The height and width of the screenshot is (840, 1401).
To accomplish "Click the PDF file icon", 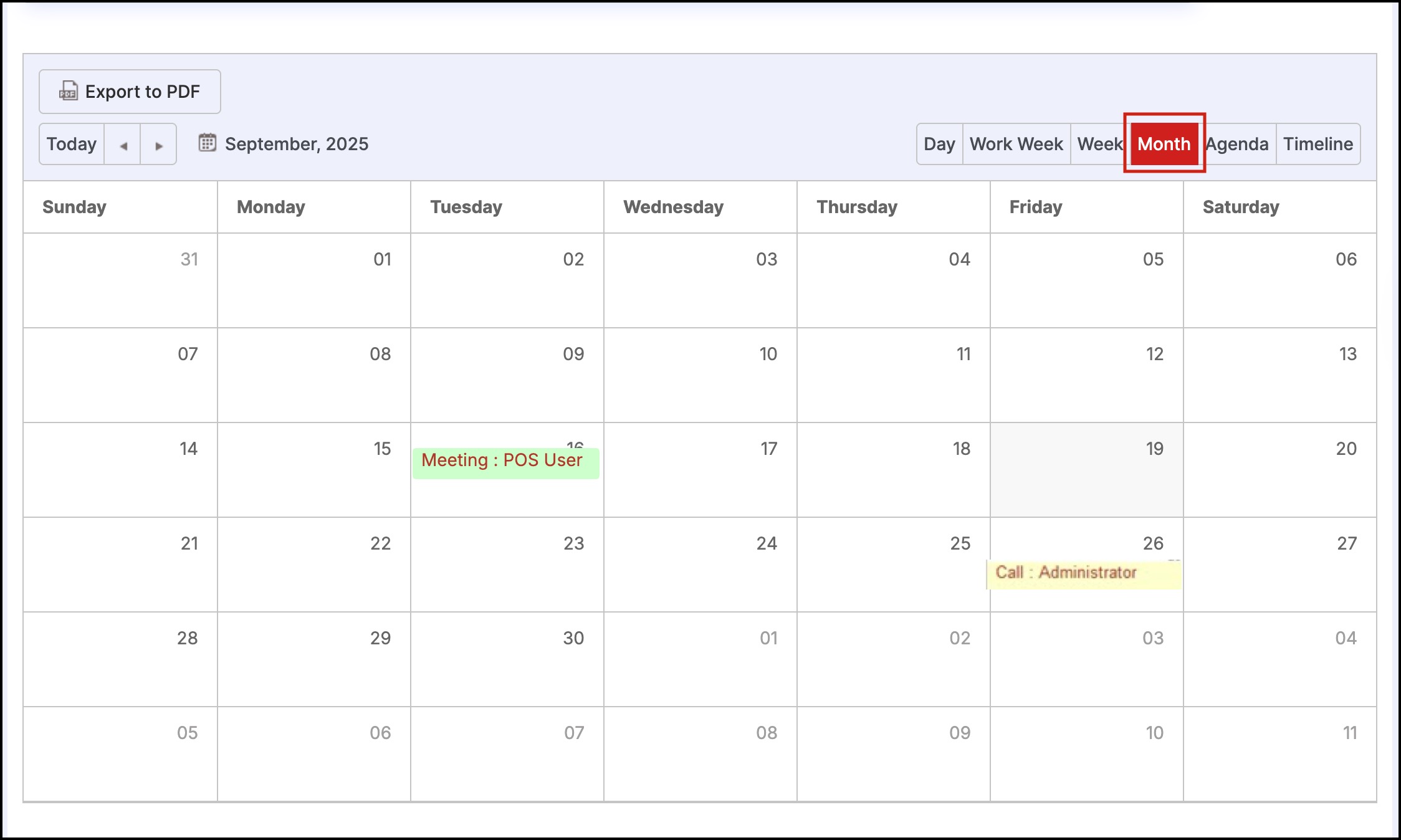I will [68, 91].
